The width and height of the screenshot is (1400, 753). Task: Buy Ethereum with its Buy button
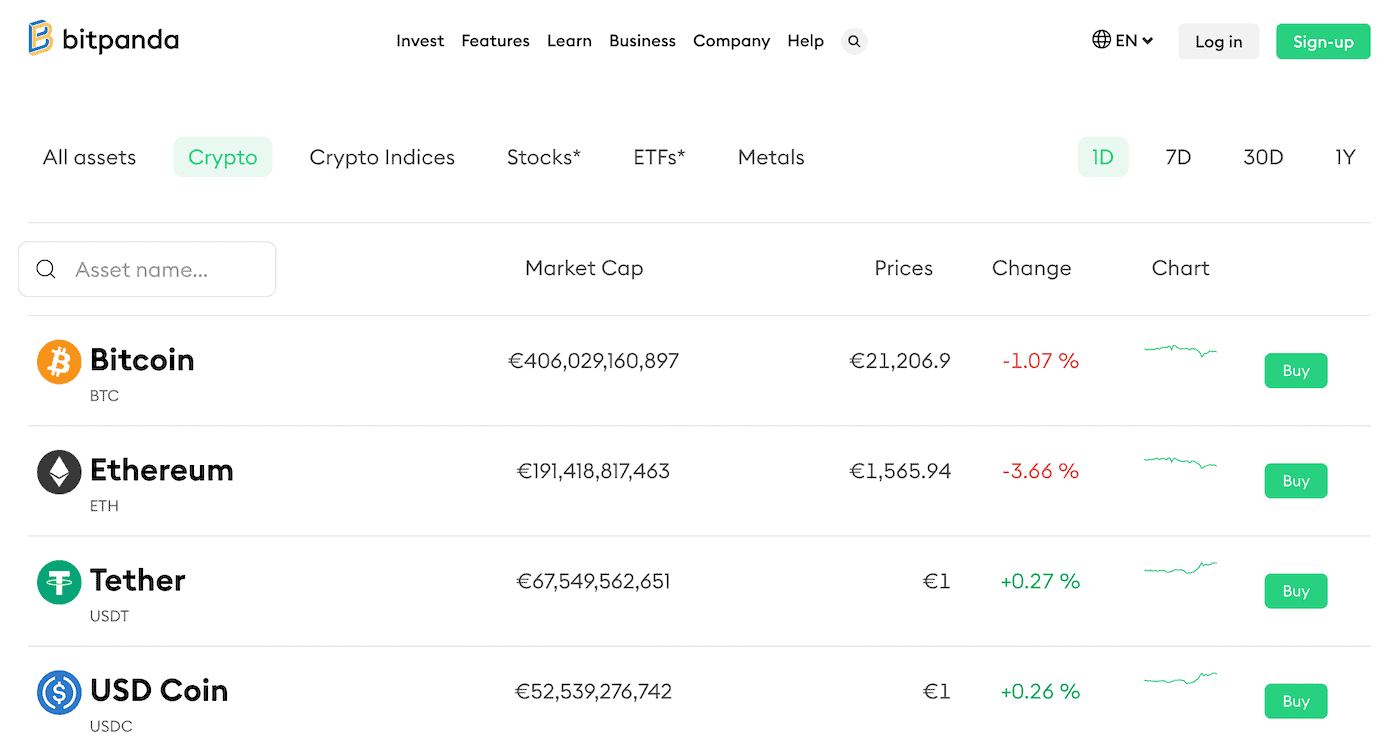1296,481
